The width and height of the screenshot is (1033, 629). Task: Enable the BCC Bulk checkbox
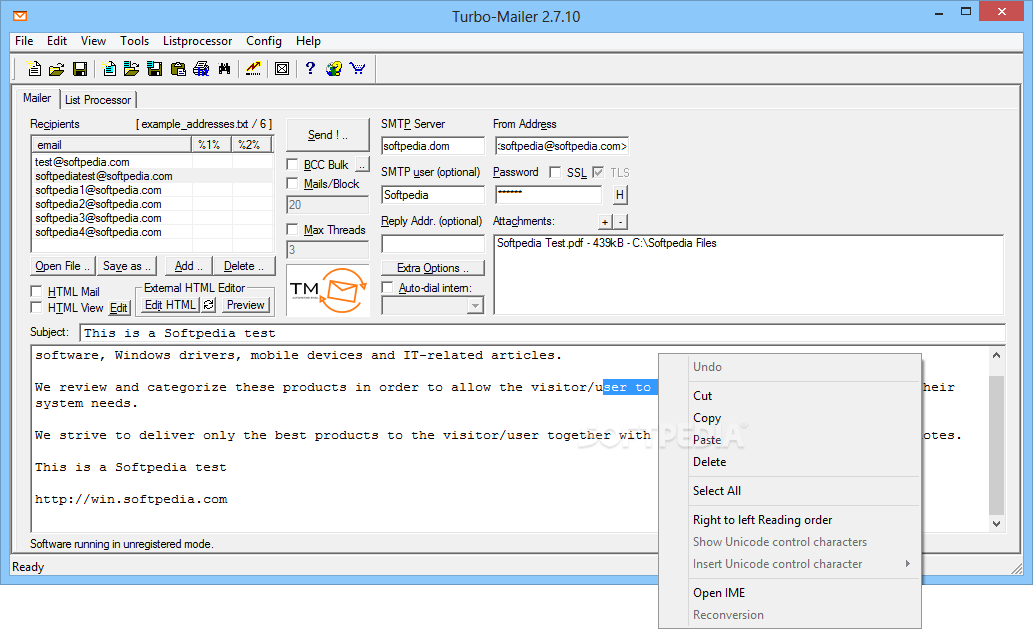coord(293,164)
